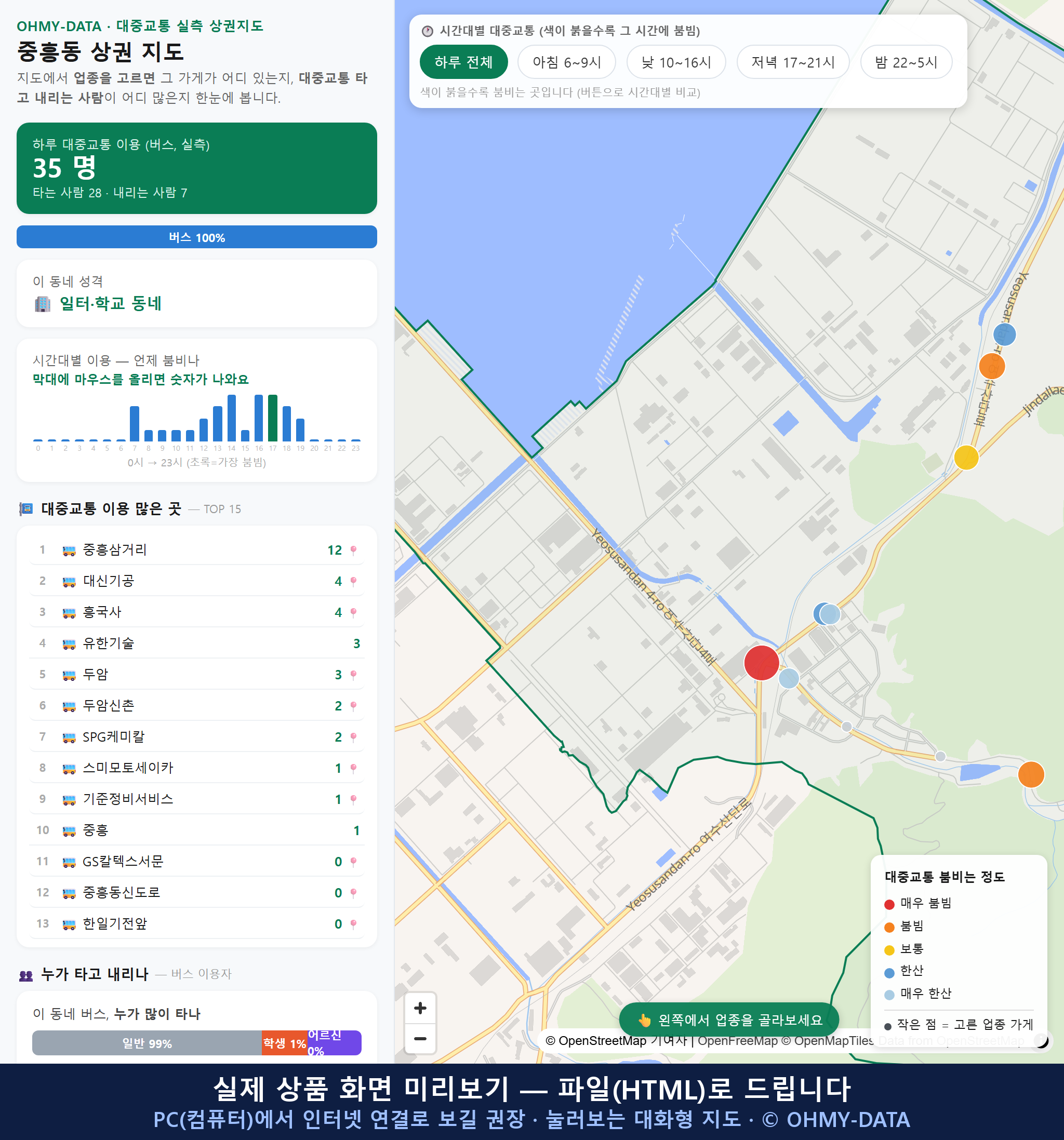This screenshot has width=1064, height=1140.
Task: Click the bus stop icon by 대중교통 이용 많은 곳
Action: [x=26, y=508]
